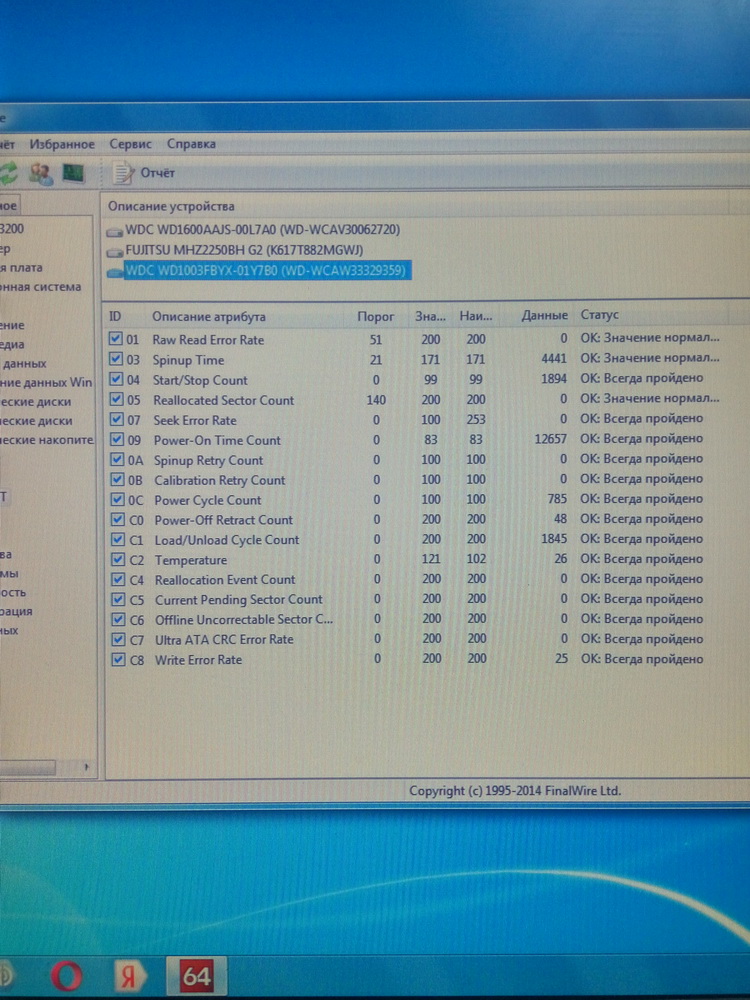
Task: Click data value 12657
Action: (x=550, y=439)
